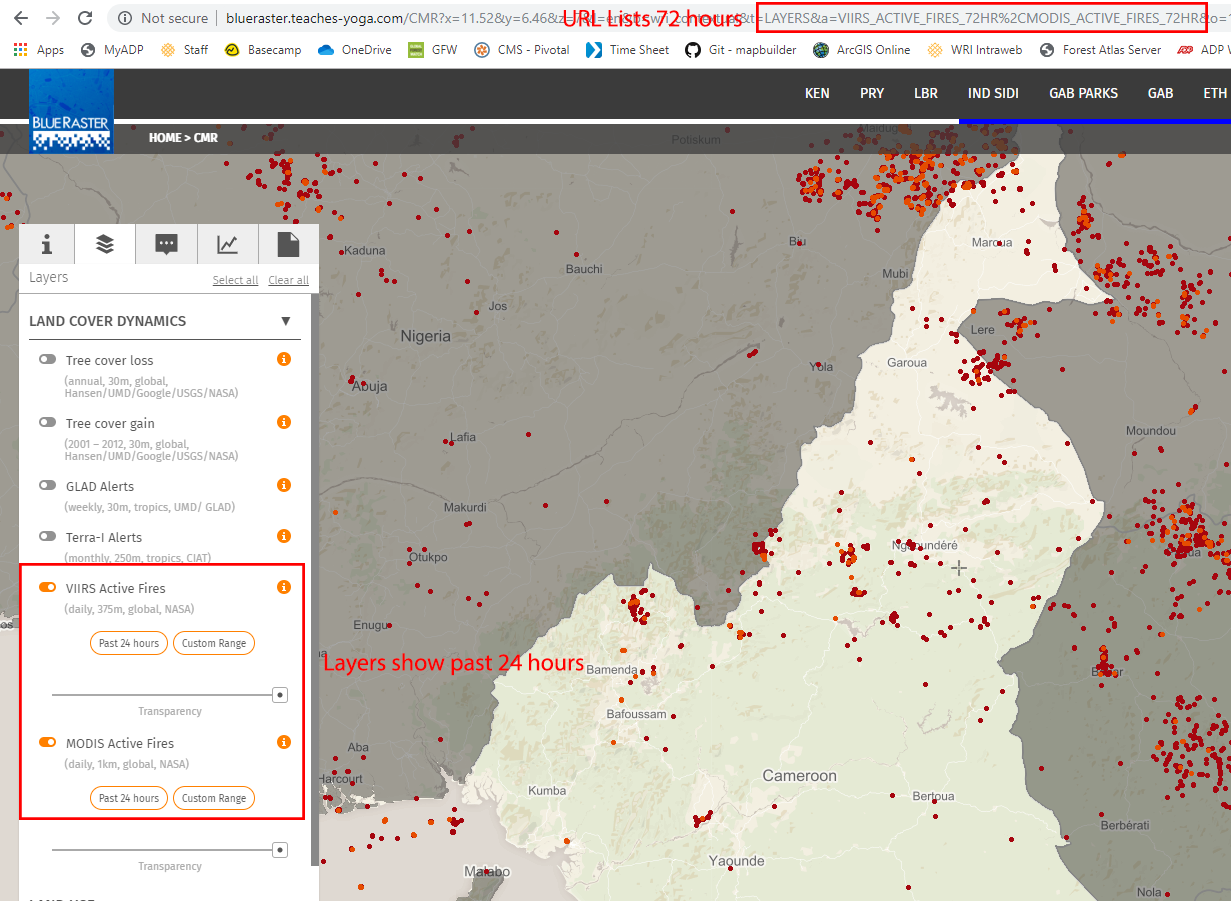Open the analysis chart icon tab
The width and height of the screenshot is (1231, 901).
(228, 245)
